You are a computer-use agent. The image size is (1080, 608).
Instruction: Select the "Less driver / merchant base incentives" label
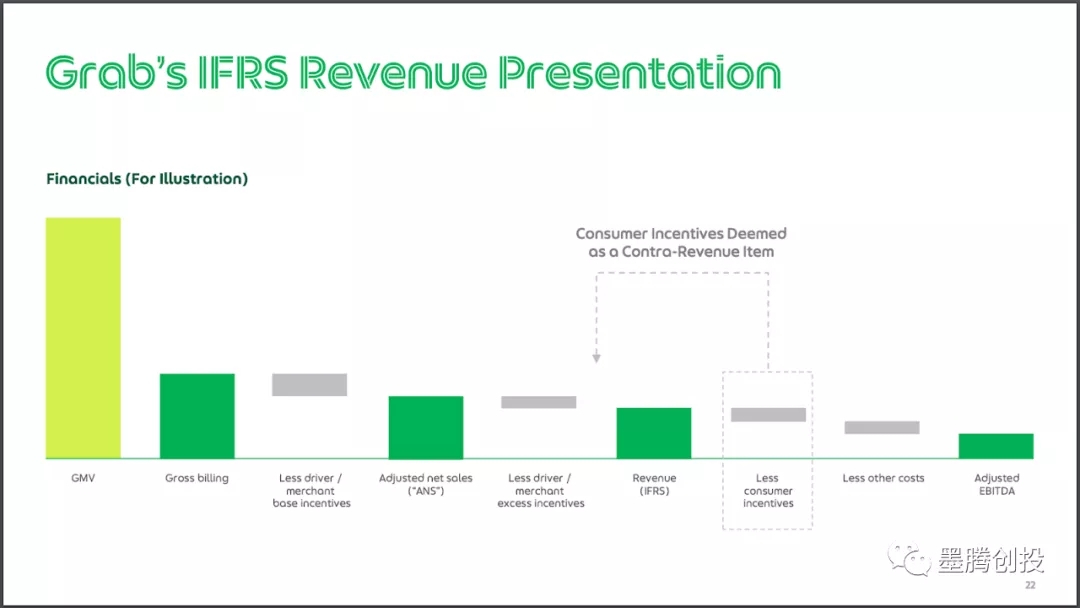[x=311, y=491]
